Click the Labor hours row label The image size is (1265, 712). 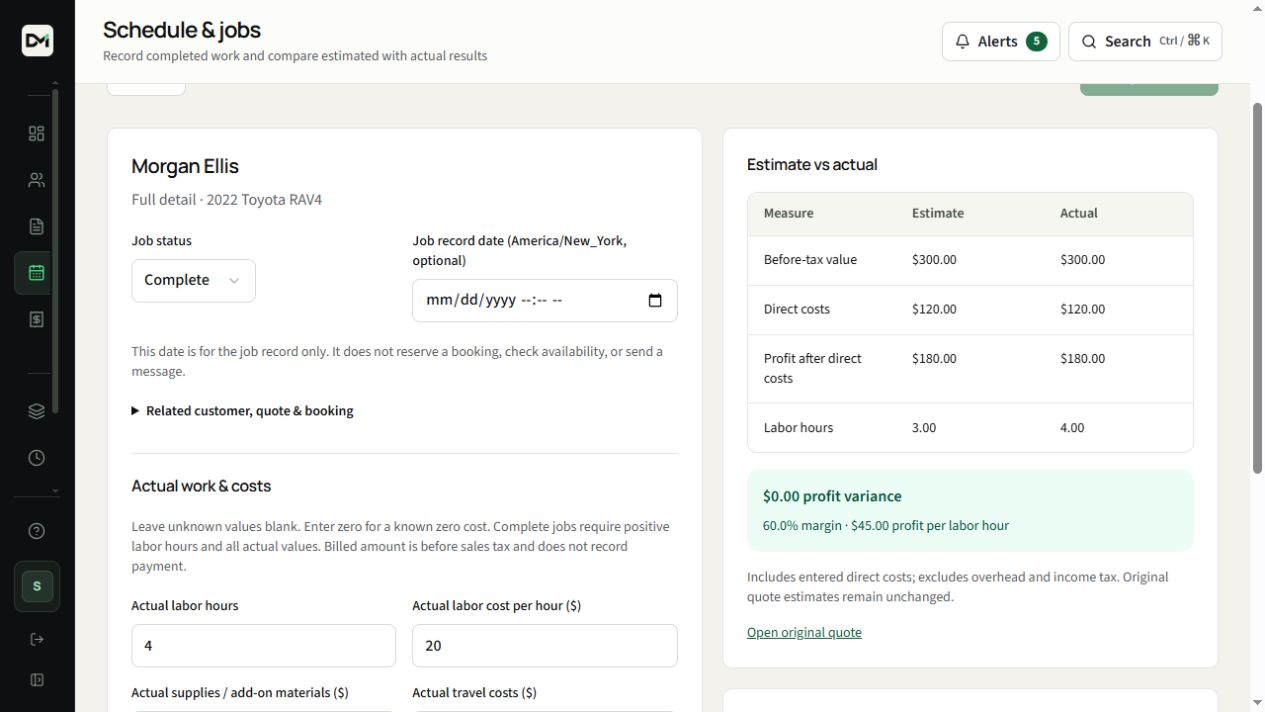tap(798, 427)
